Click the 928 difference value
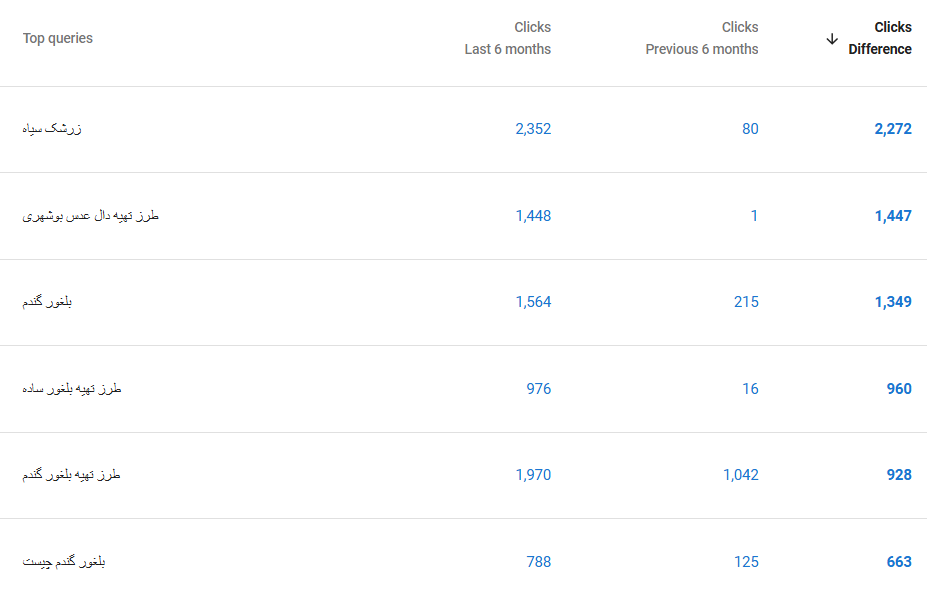The height and width of the screenshot is (590, 927). point(899,475)
